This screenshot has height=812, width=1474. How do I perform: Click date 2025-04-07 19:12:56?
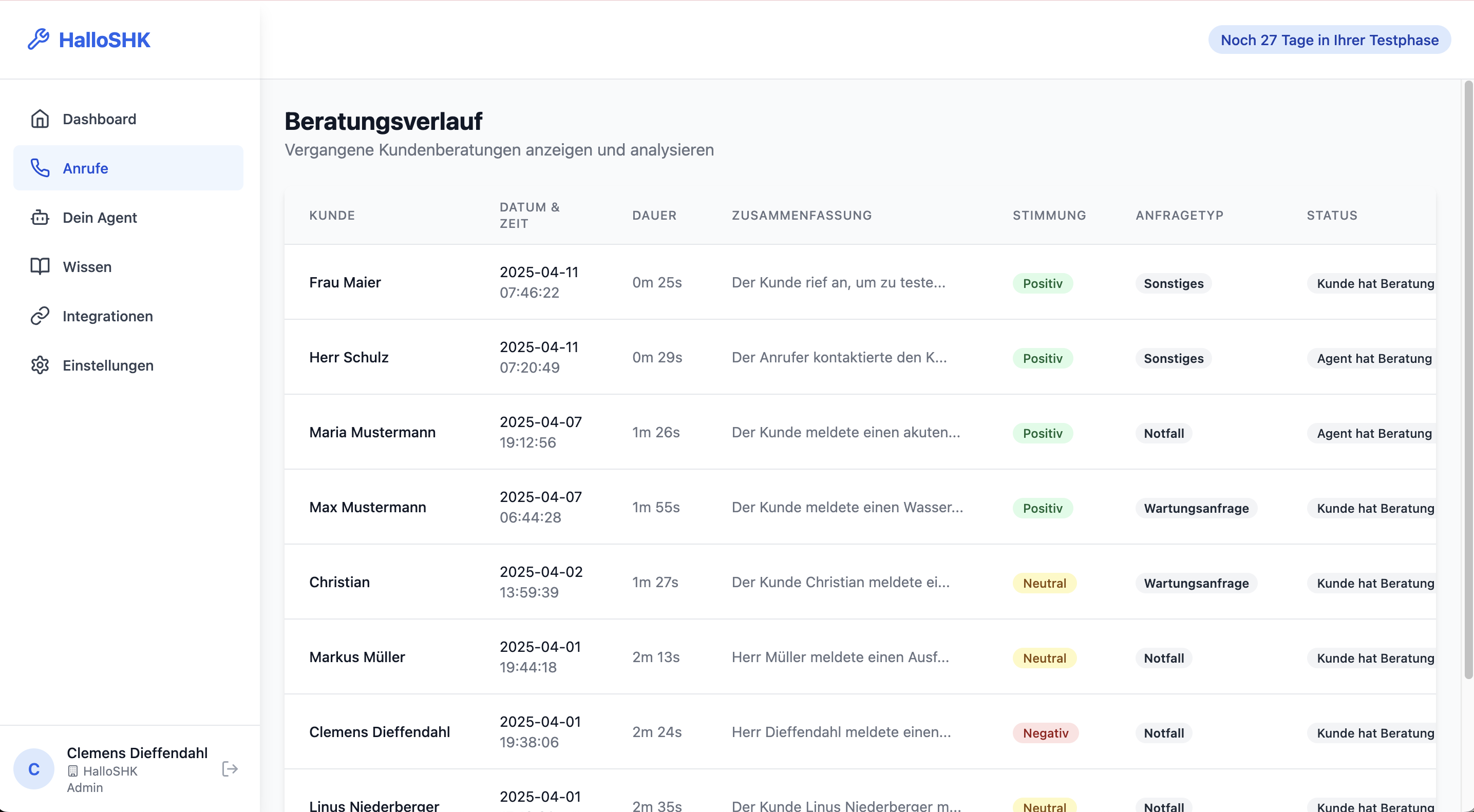(541, 432)
